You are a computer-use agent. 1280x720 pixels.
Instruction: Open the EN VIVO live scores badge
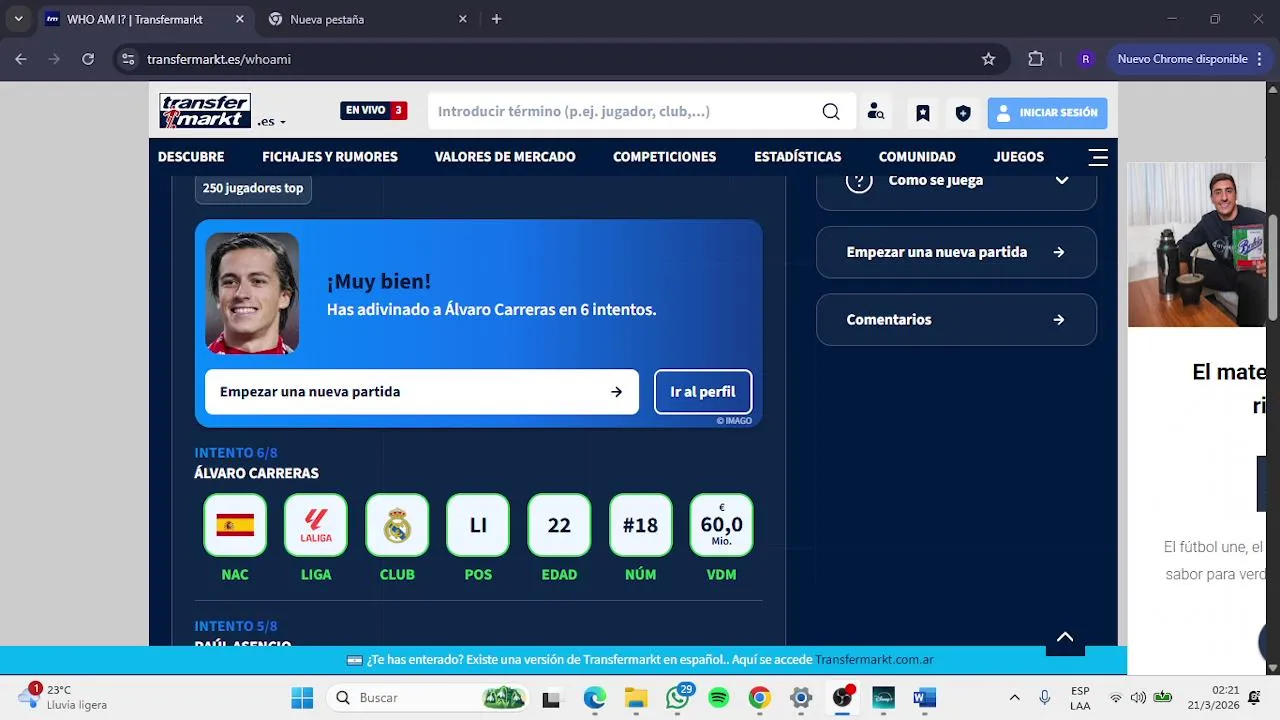point(373,111)
